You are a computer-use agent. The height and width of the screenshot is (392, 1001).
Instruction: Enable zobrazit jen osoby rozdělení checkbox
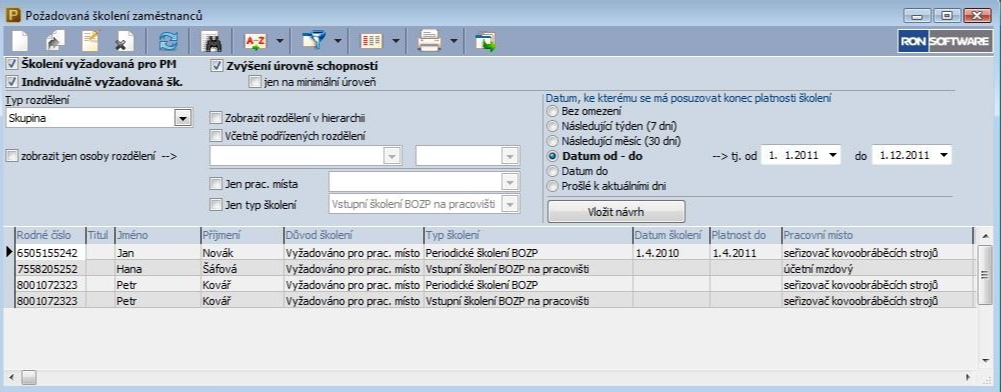[x=11, y=155]
